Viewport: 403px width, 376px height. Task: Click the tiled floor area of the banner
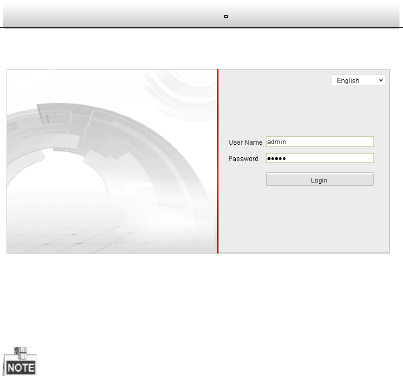100,238
